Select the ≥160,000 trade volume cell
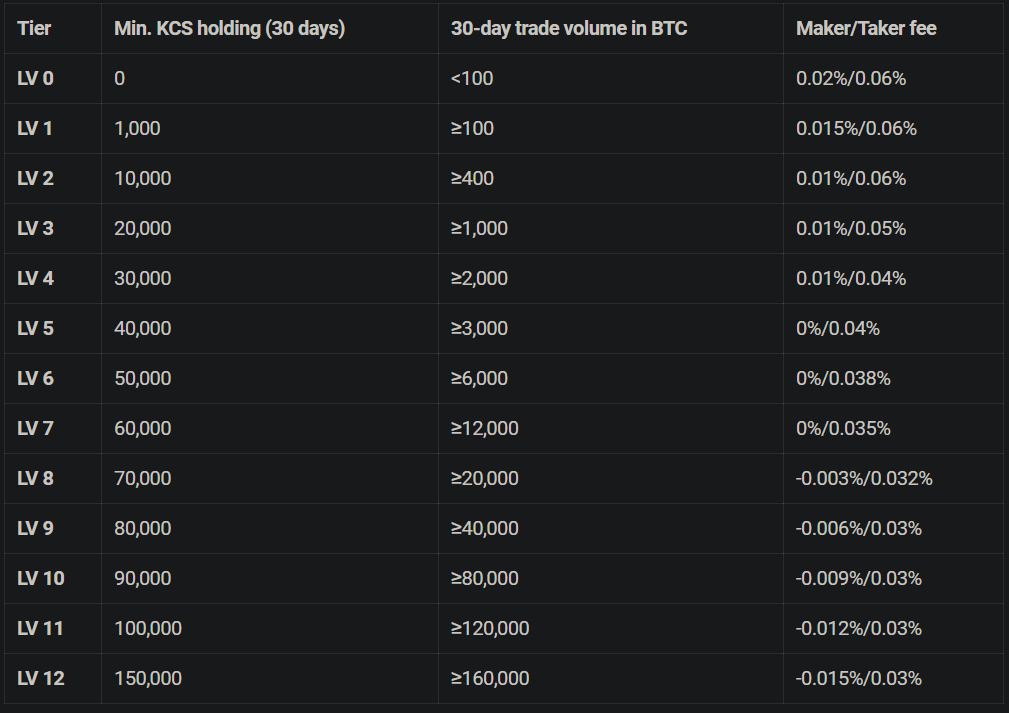Image resolution: width=1009 pixels, height=713 pixels. [x=490, y=678]
